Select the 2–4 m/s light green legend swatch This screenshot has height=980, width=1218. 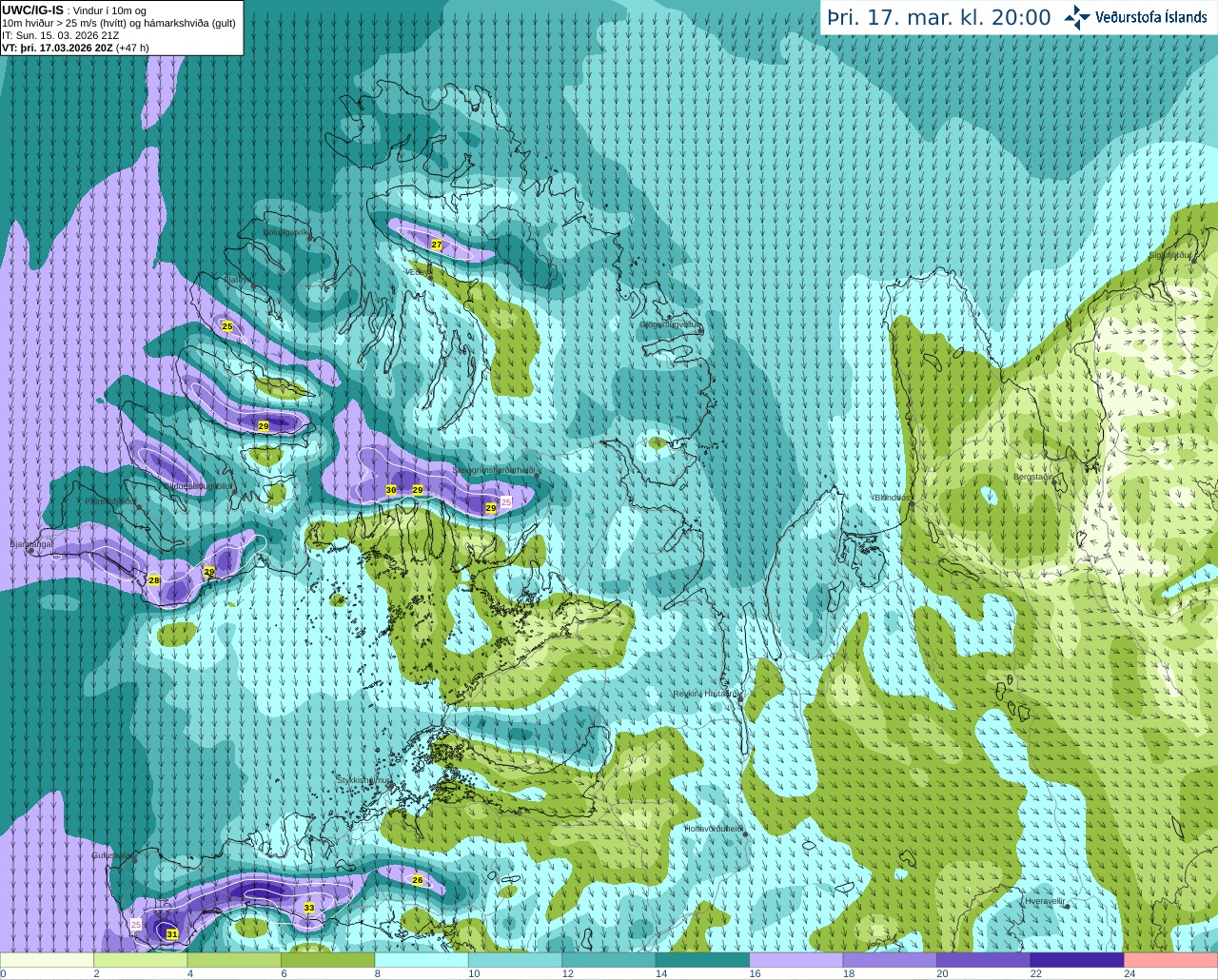pos(141,960)
